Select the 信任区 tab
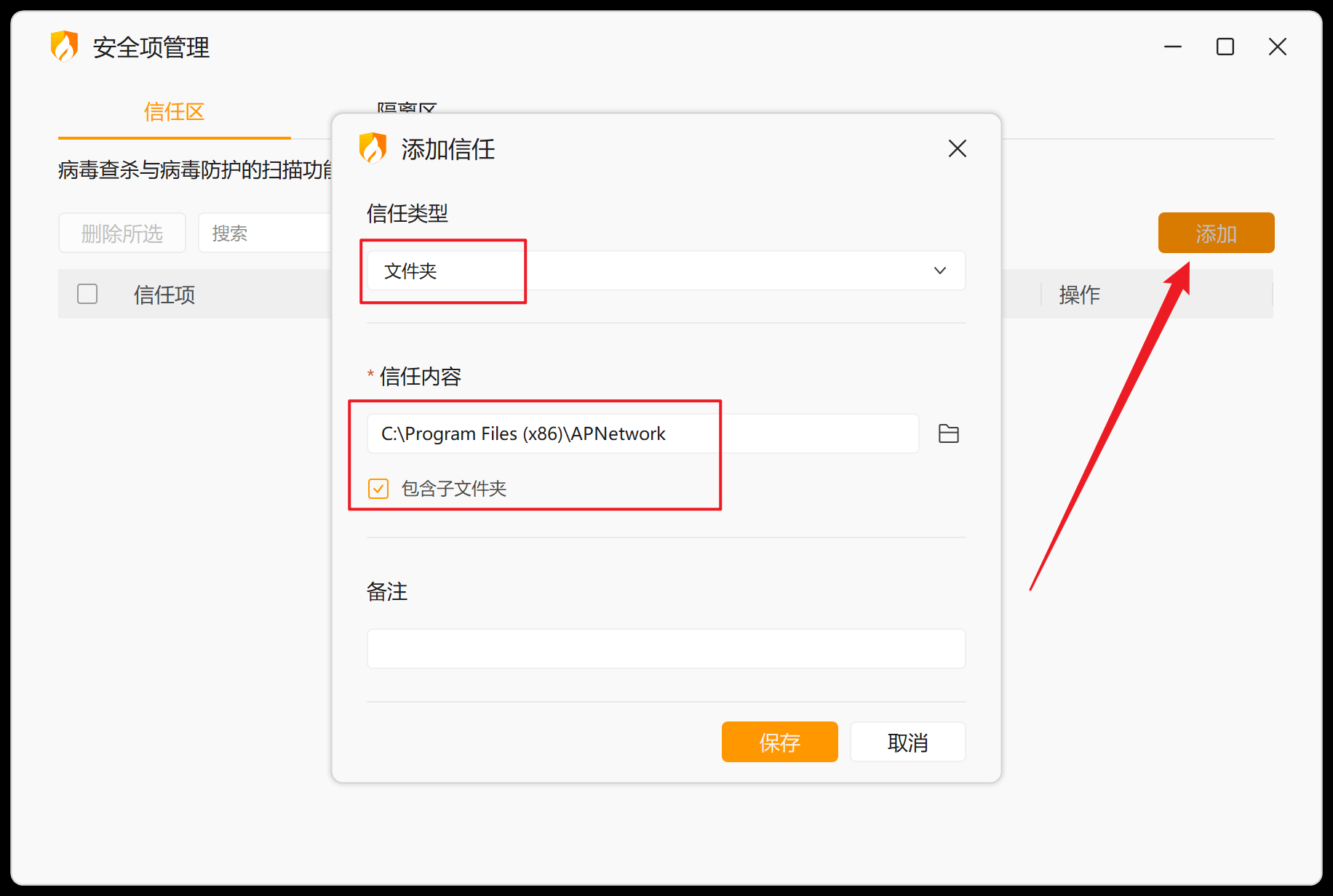 (174, 113)
